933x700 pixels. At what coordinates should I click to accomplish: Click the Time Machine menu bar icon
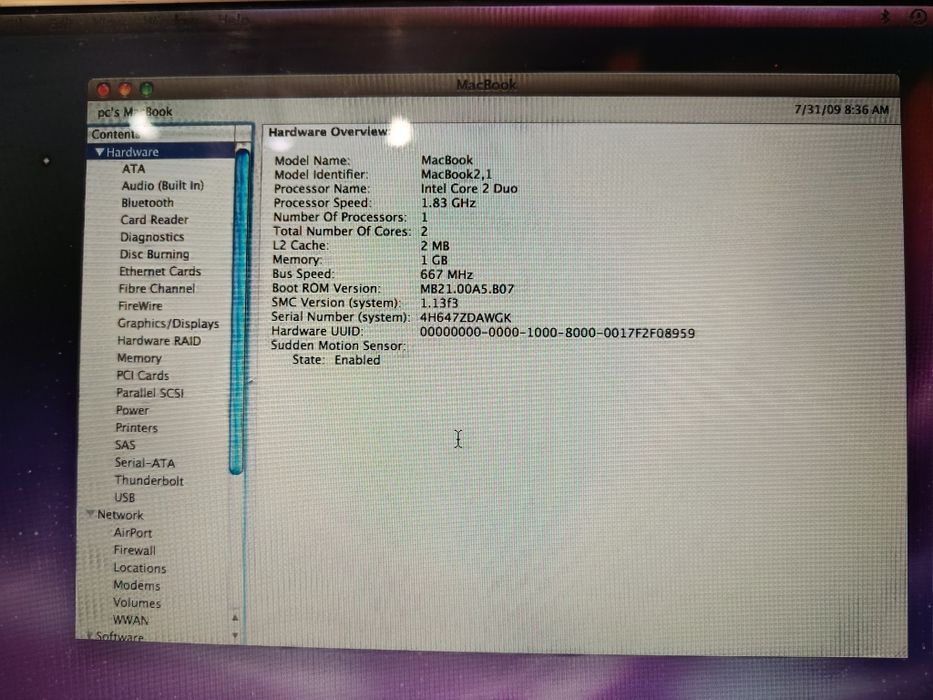pyautogui.click(x=918, y=17)
